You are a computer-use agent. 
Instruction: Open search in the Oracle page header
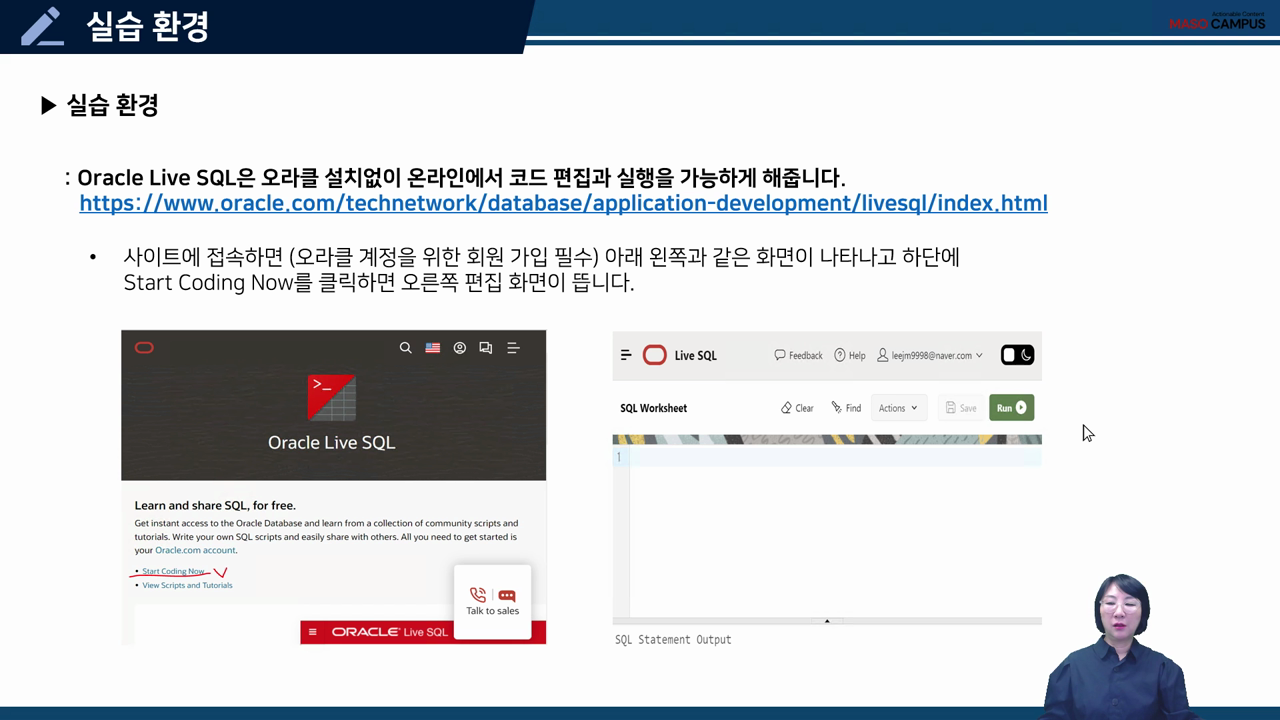tap(405, 348)
